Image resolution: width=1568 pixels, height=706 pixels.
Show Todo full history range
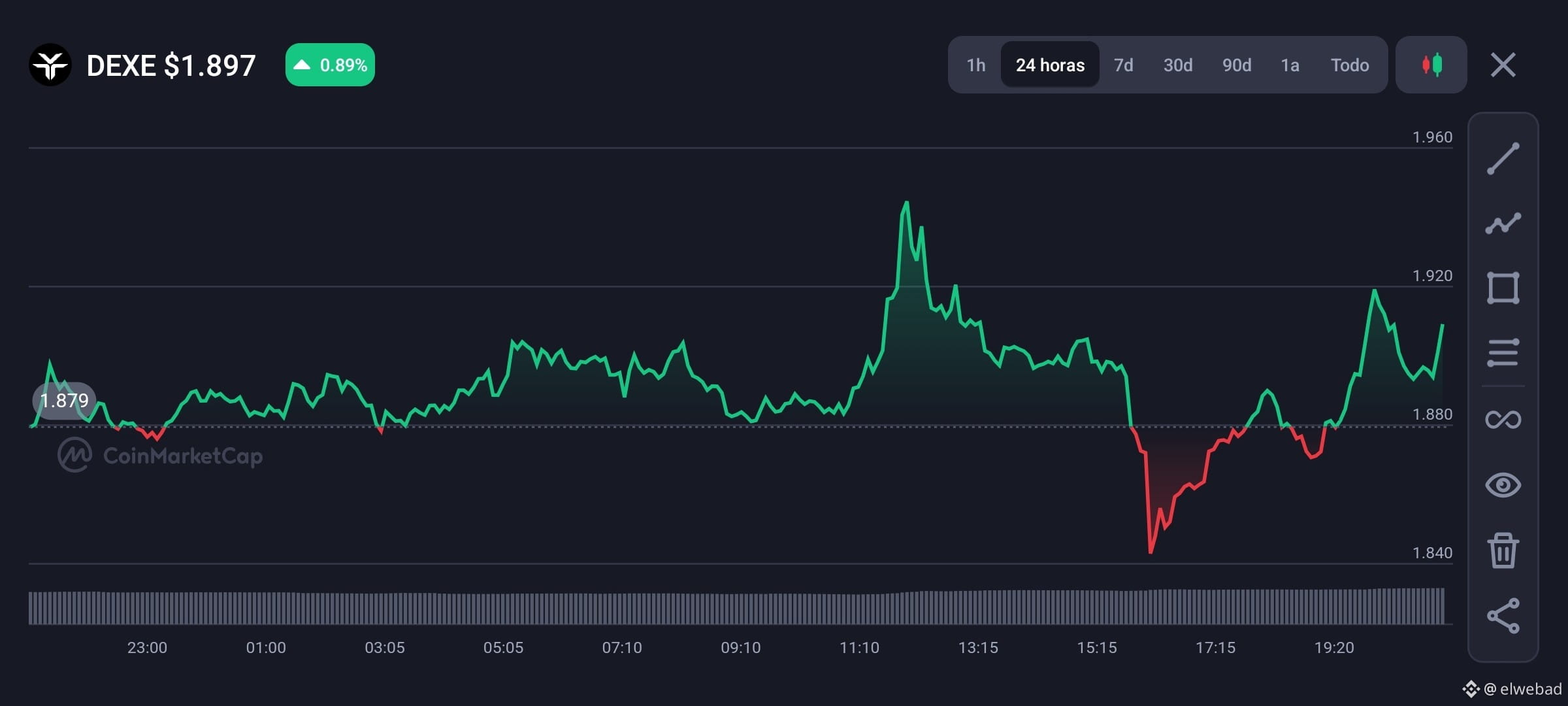[1350, 65]
